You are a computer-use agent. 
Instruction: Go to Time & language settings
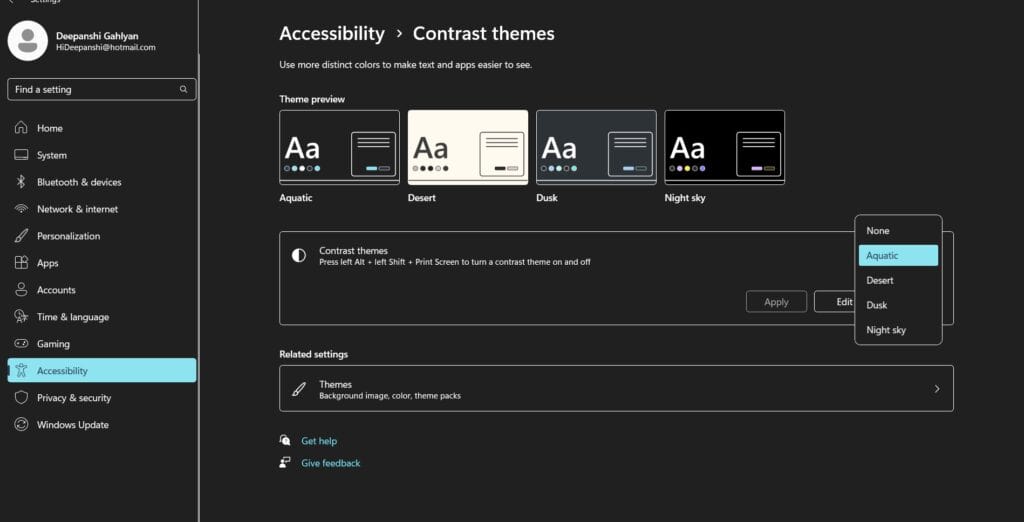72,317
